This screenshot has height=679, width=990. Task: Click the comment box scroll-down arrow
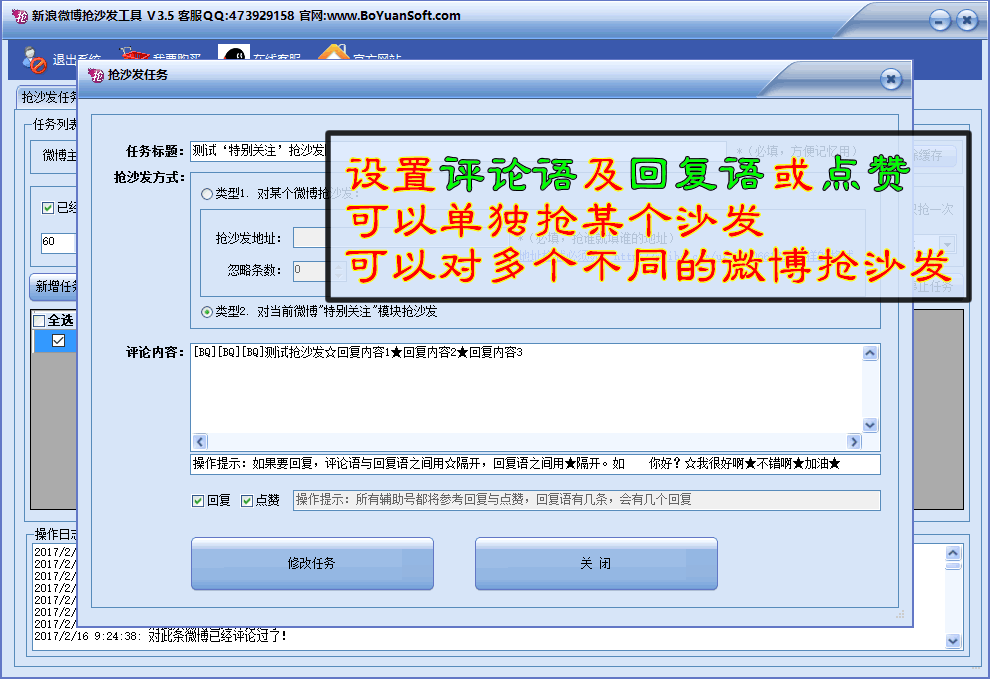click(x=870, y=425)
